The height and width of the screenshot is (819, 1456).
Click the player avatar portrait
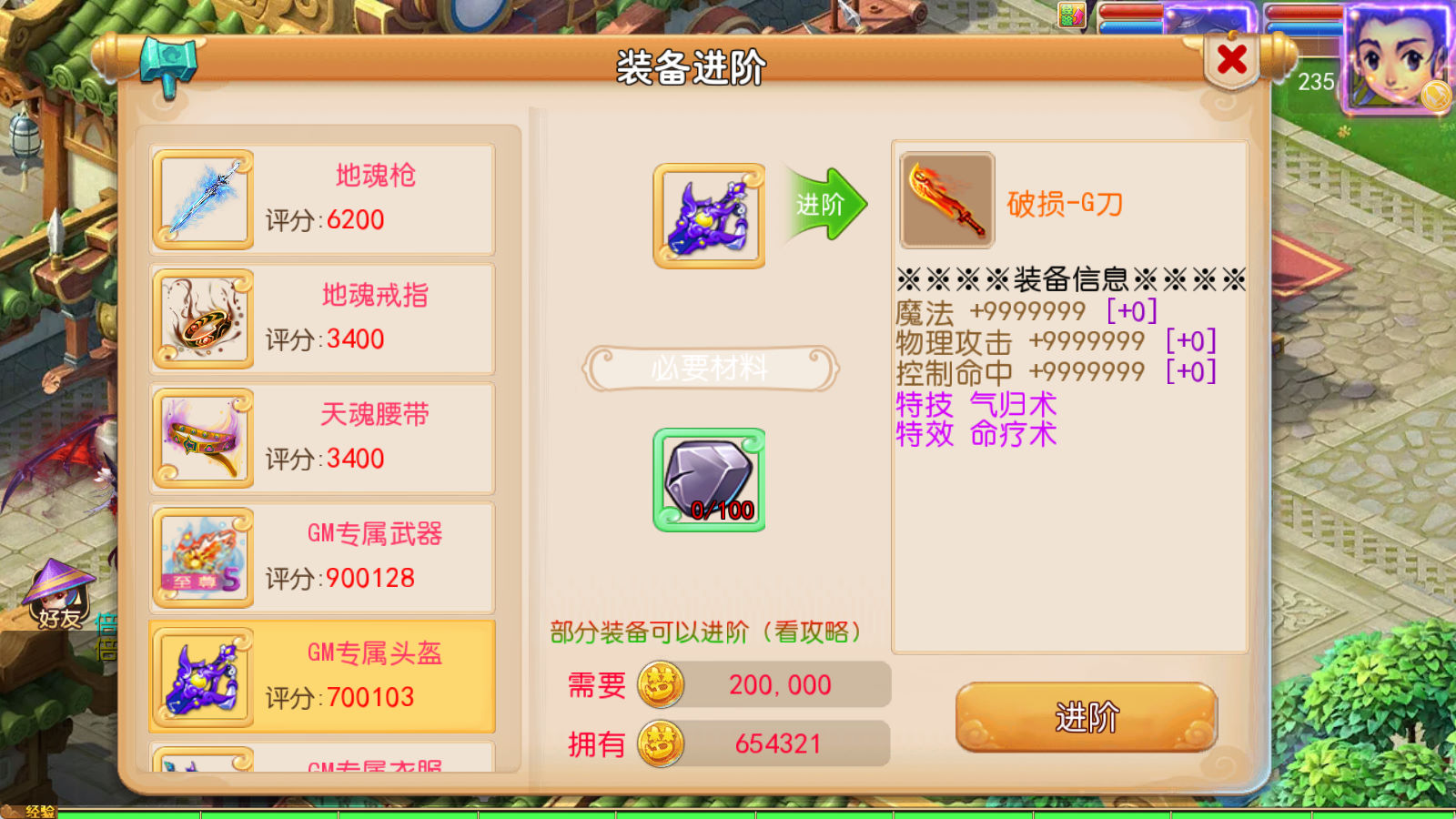pos(1397,56)
